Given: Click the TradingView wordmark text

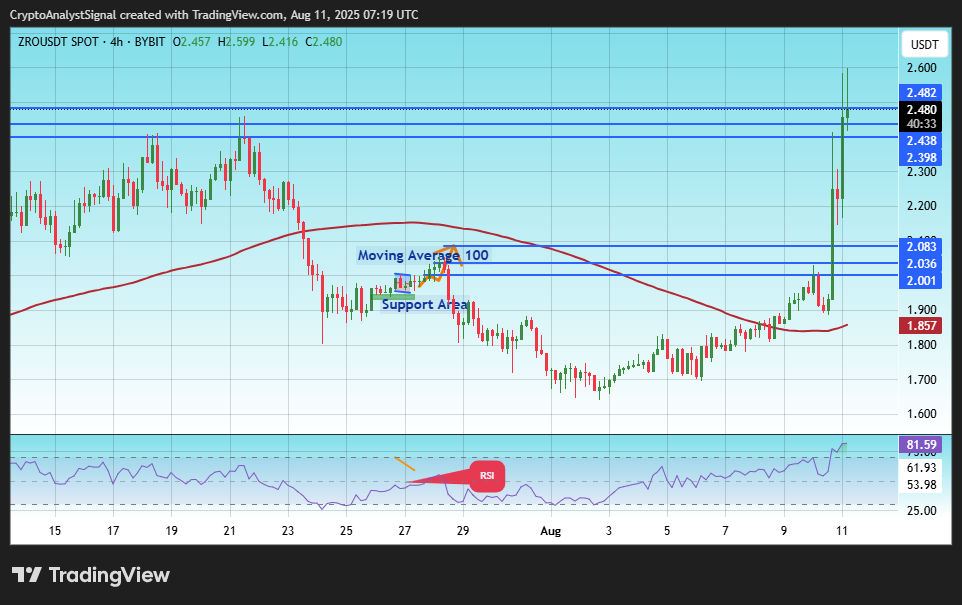Looking at the screenshot, I should (x=109, y=575).
